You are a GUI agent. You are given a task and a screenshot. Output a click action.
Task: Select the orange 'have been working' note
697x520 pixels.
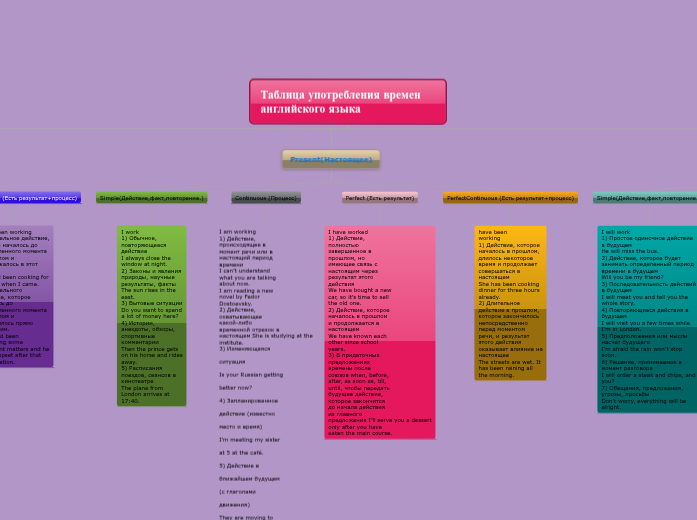click(x=510, y=265)
